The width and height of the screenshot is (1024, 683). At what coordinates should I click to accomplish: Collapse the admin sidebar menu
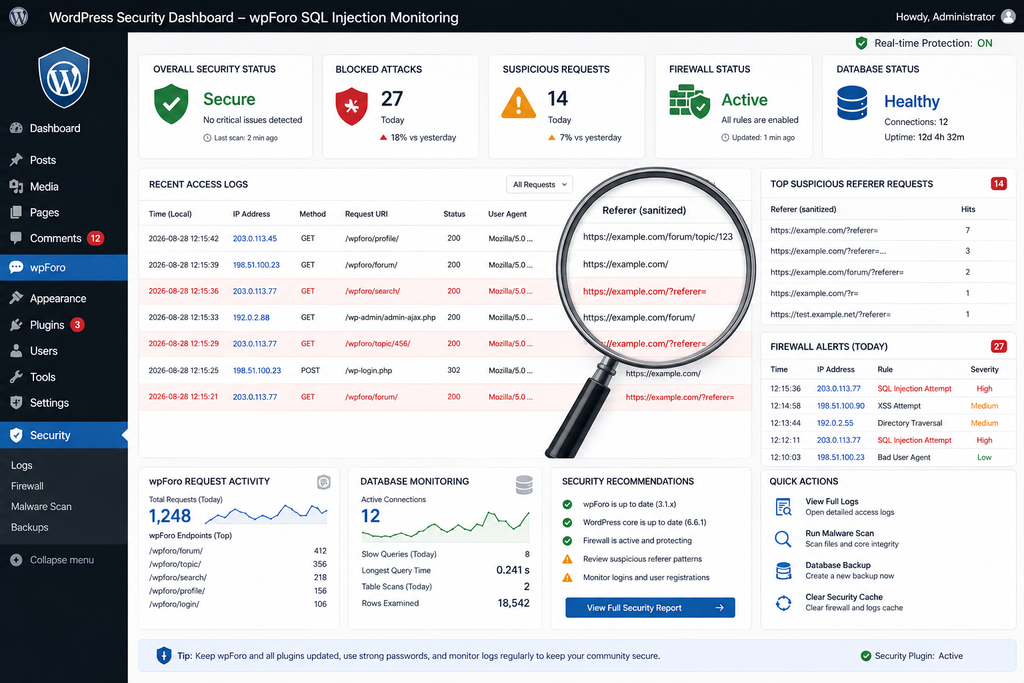click(x=52, y=560)
